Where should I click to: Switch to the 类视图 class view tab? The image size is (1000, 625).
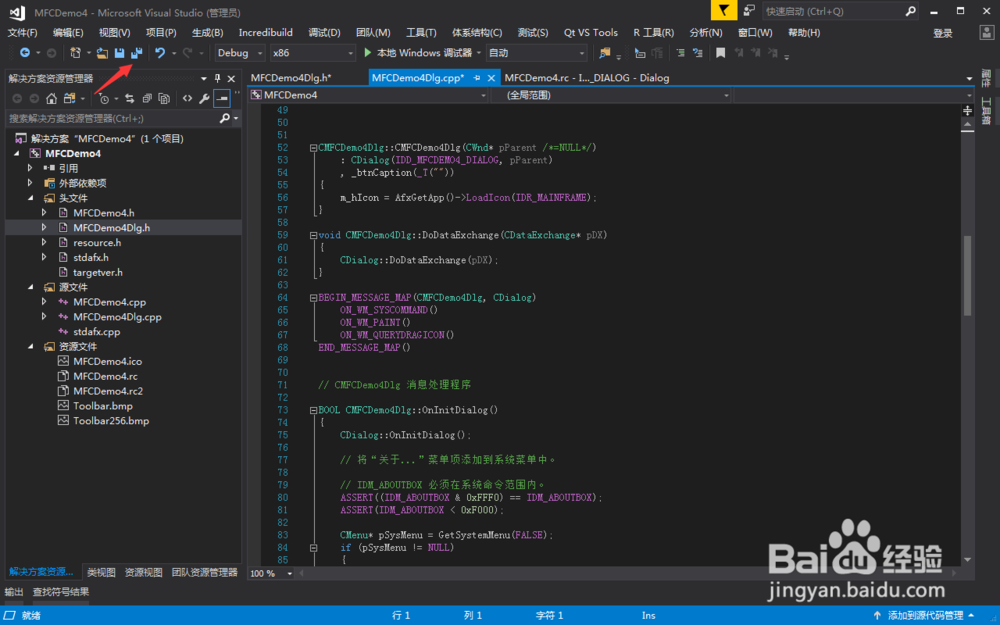101,573
